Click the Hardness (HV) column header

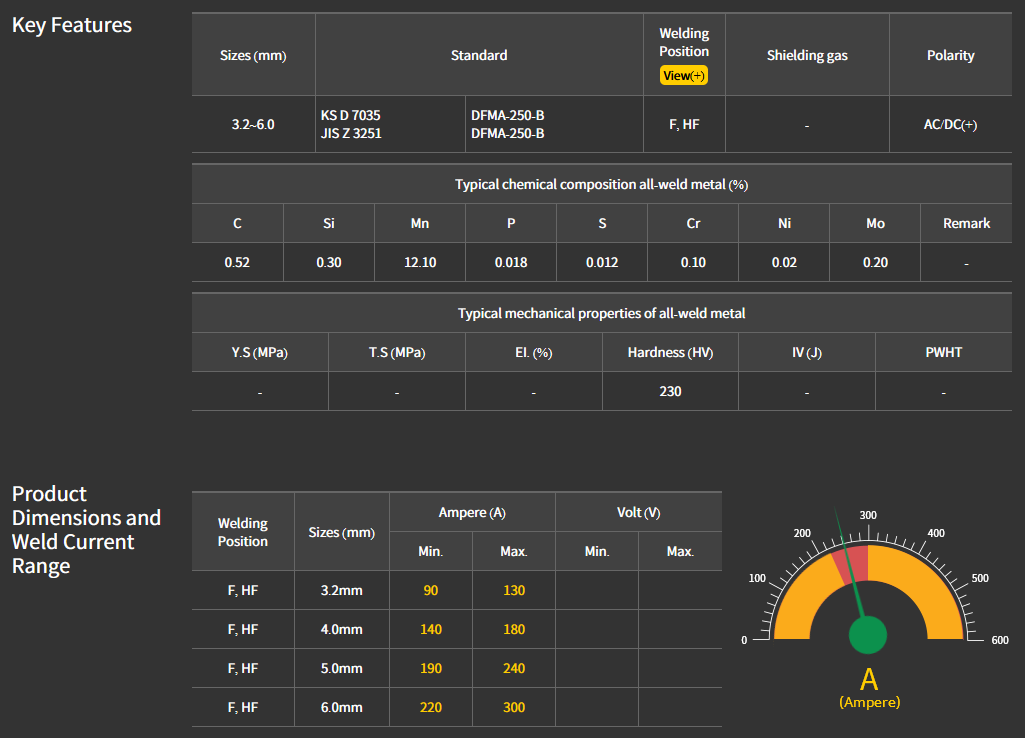670,353
